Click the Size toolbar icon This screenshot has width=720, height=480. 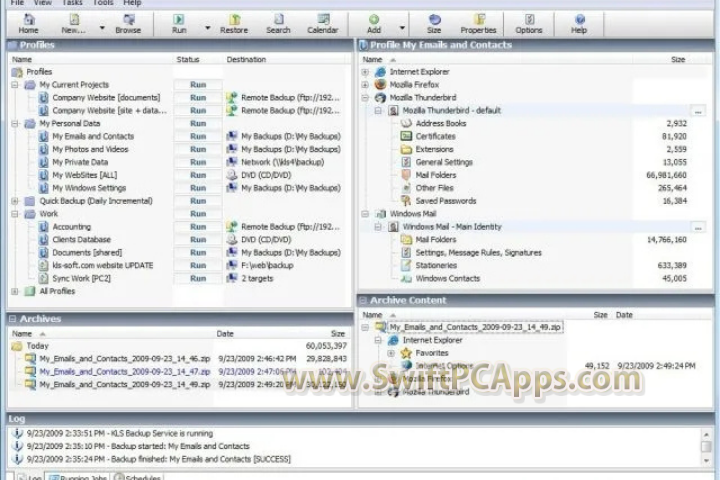pyautogui.click(x=434, y=24)
